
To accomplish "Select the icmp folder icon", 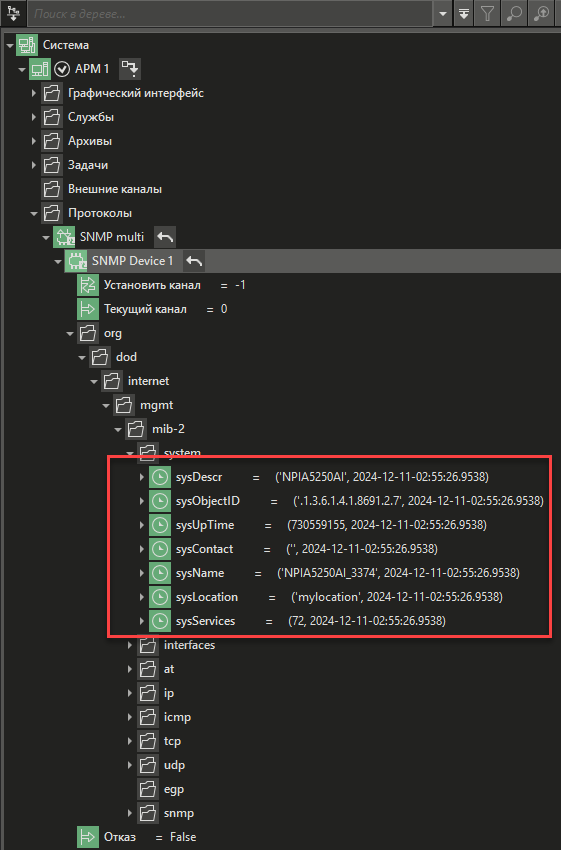I will coord(147,717).
